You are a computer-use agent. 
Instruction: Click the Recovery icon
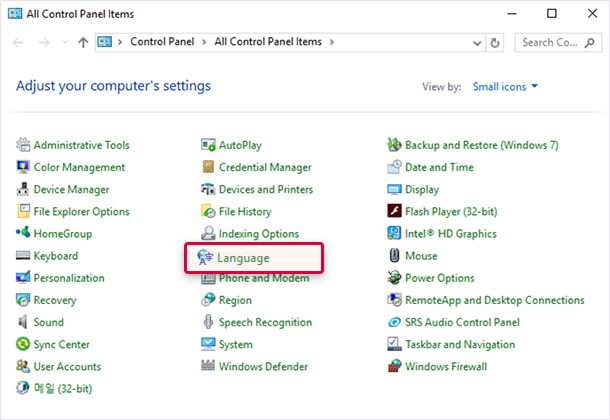(x=23, y=300)
